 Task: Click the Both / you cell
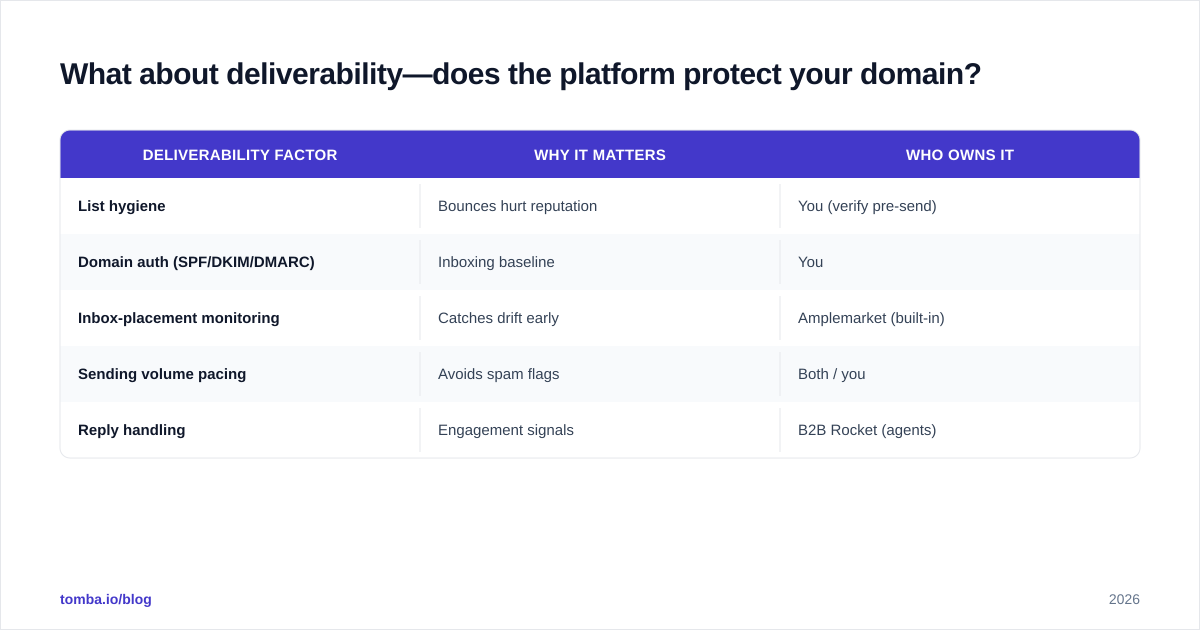[960, 374]
